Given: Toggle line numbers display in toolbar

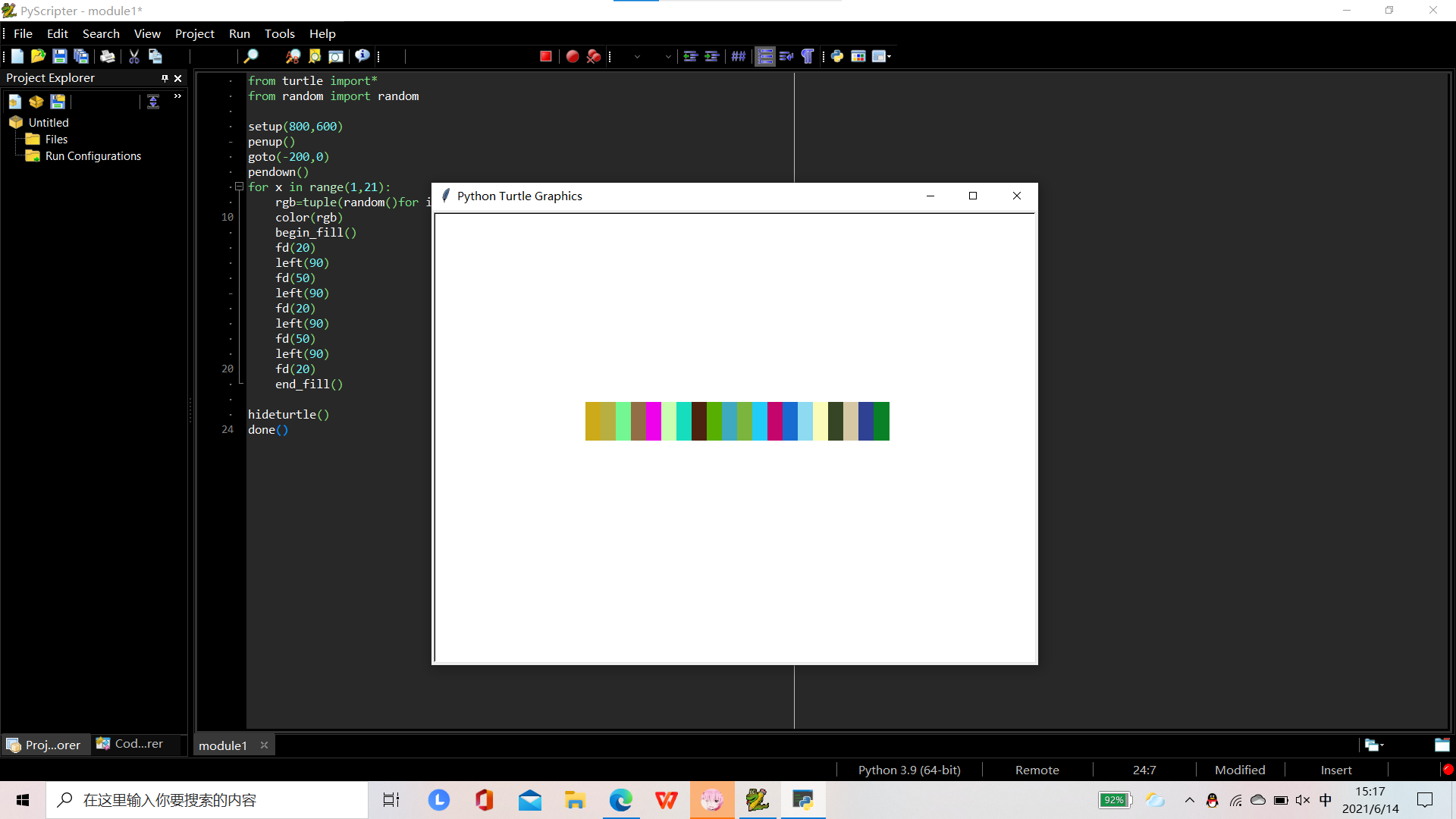Looking at the screenshot, I should [765, 56].
